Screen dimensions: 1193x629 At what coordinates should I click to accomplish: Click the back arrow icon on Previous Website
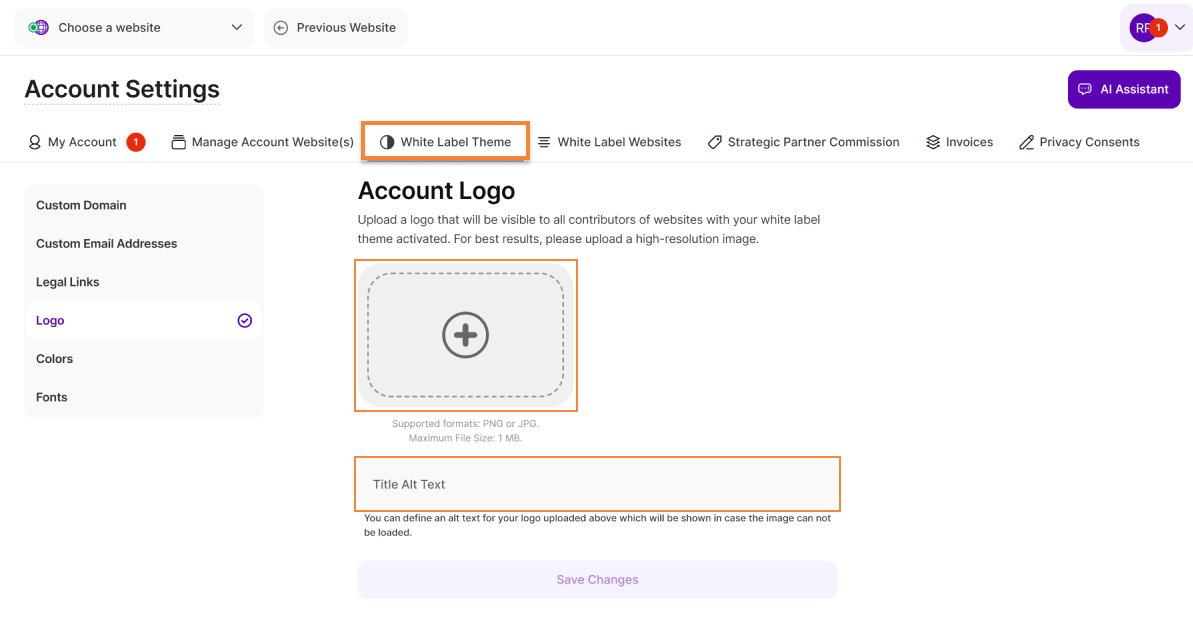[x=281, y=28]
